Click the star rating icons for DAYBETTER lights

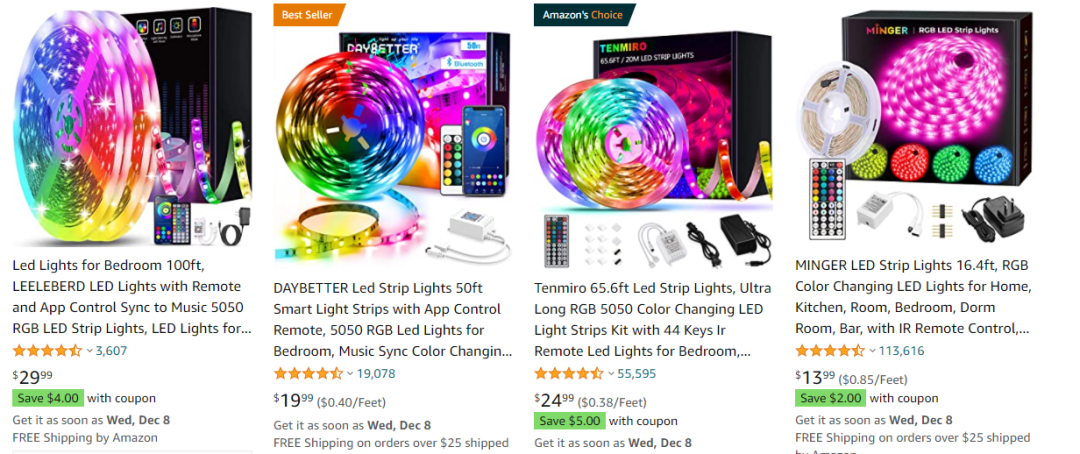(308, 373)
